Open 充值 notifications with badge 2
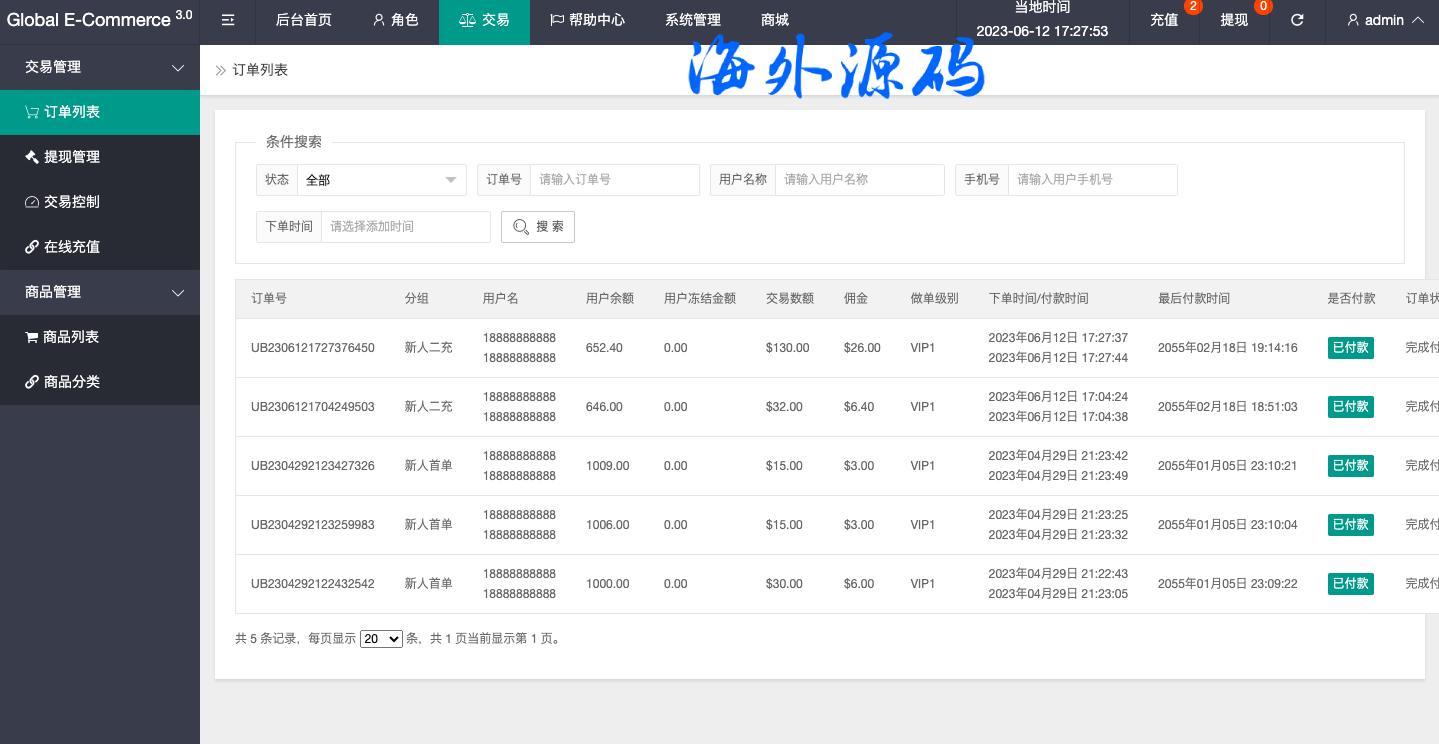 pos(1164,20)
